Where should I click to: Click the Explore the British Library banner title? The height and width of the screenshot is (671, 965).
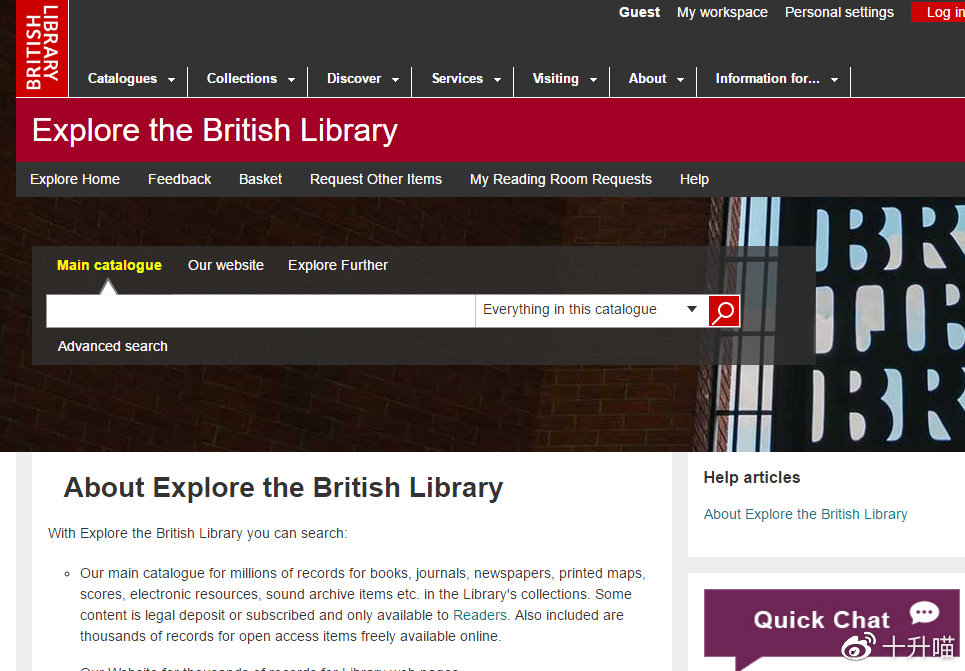(215, 131)
